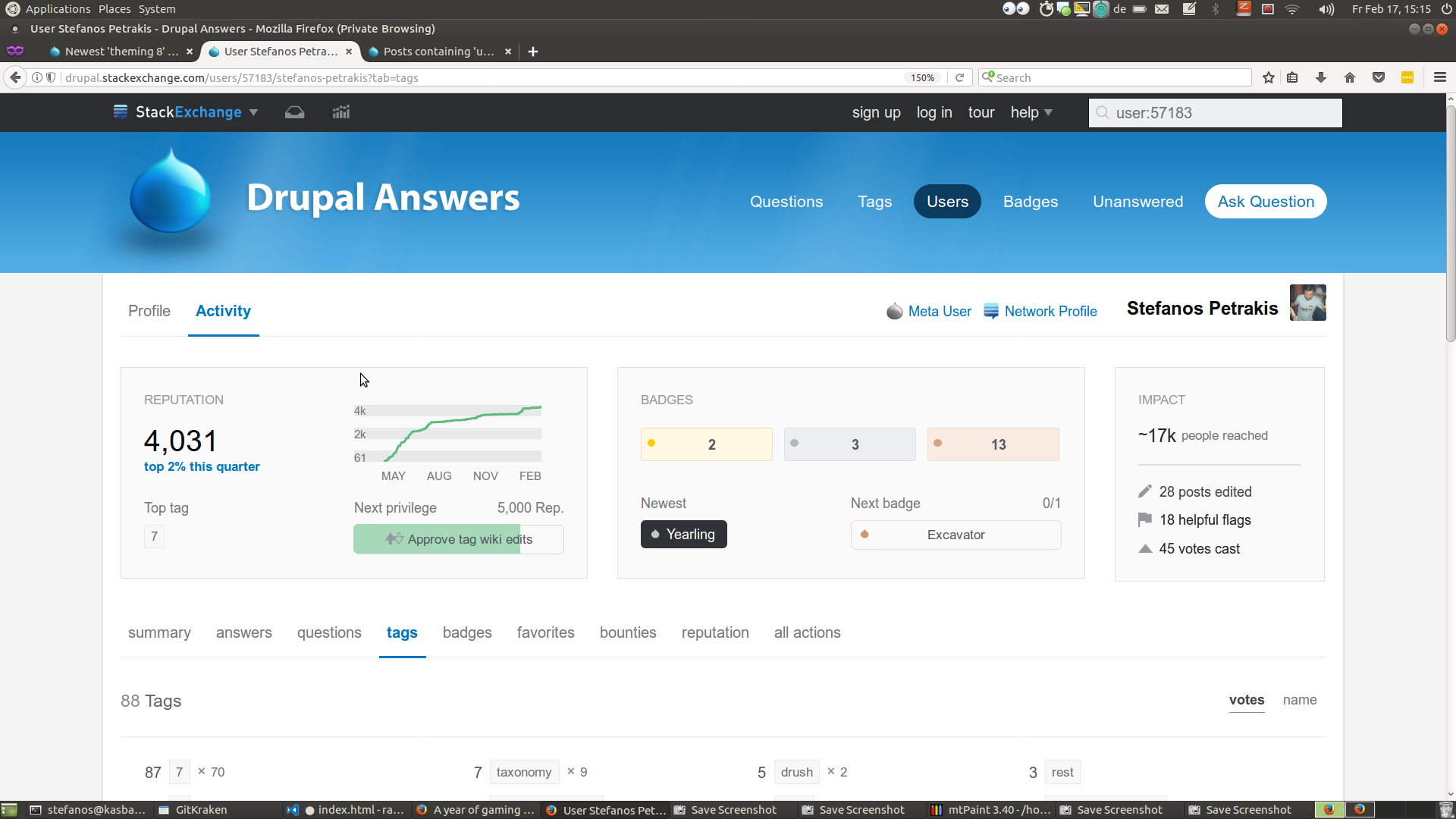This screenshot has height=819, width=1456.
Task: Close the 'Newest theming 8' tab
Action: click(190, 52)
